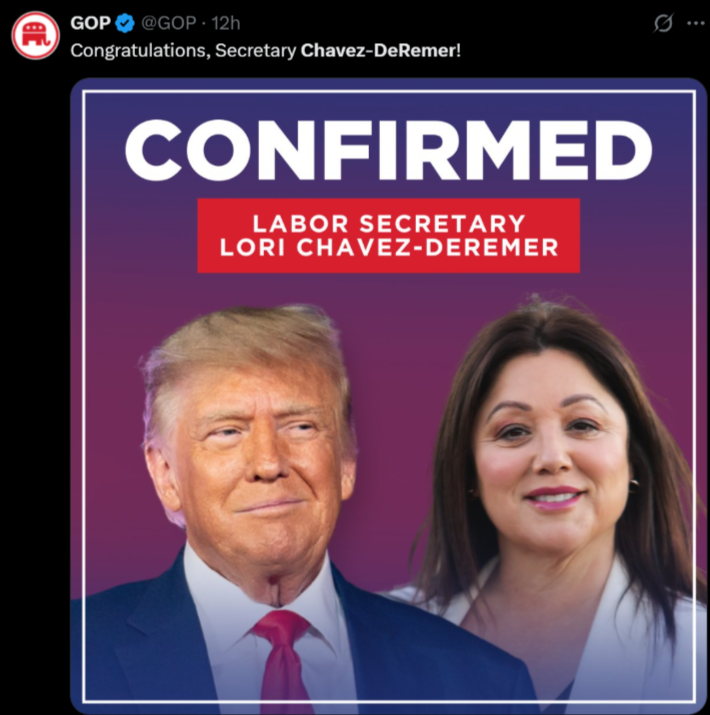This screenshot has height=715, width=710.
Task: Open the attached confirmation image
Action: tap(389, 396)
